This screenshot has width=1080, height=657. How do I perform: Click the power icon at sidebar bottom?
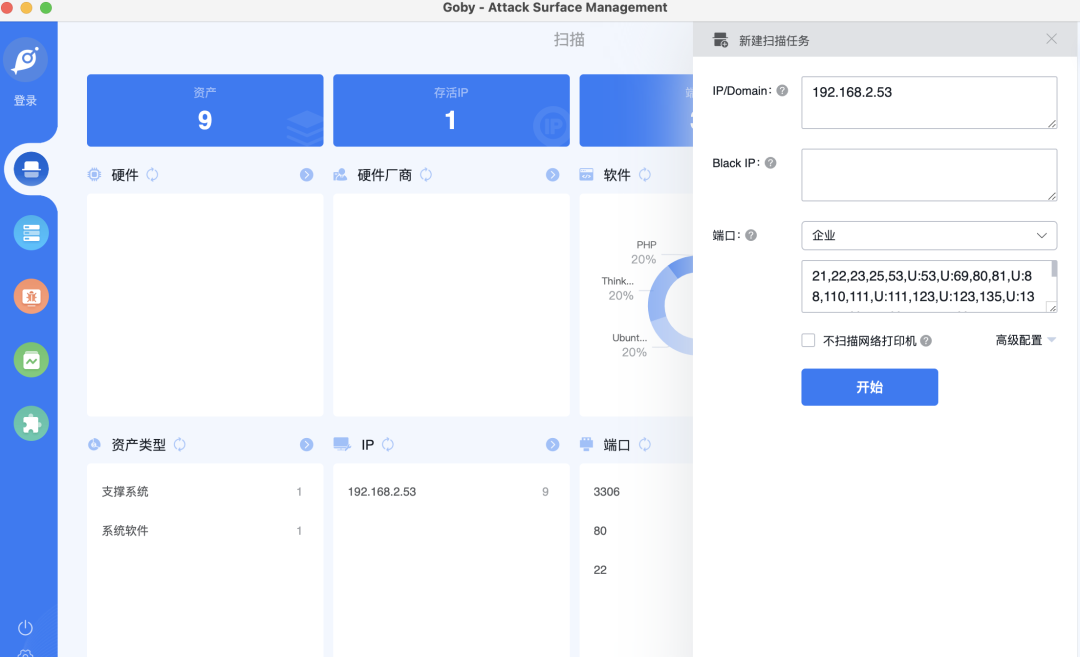click(x=25, y=627)
